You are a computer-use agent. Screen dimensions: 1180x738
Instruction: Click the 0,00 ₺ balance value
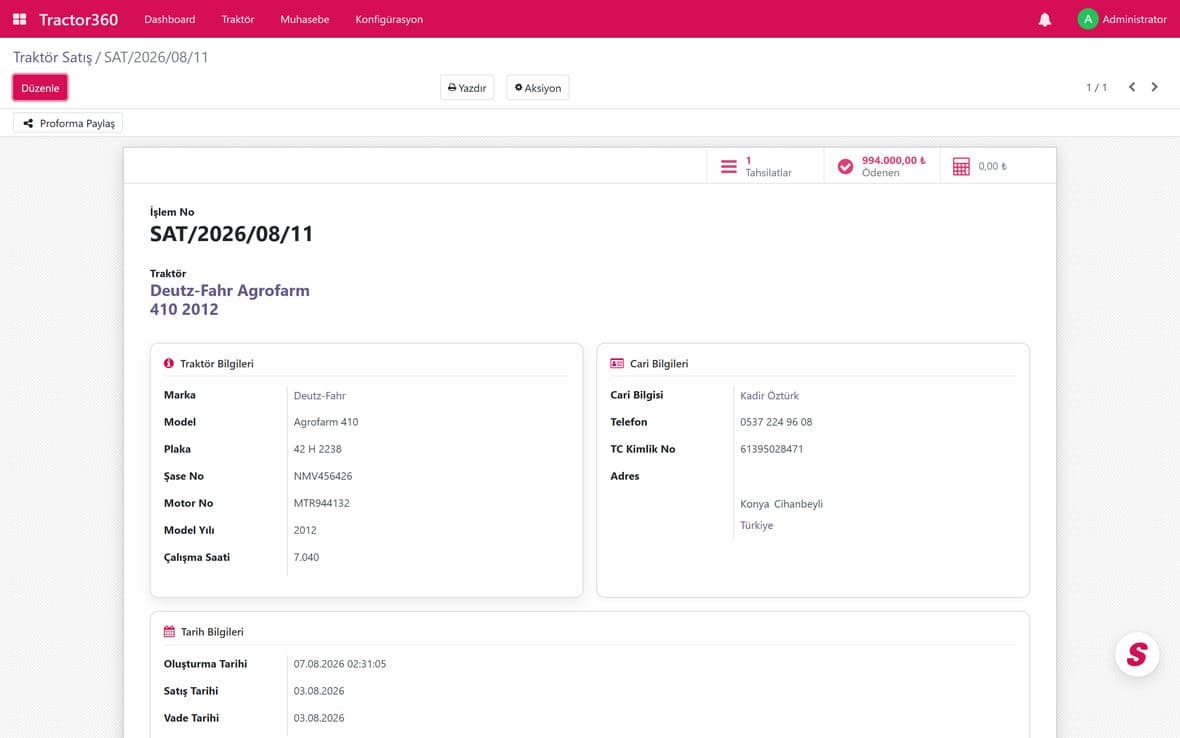[992, 166]
